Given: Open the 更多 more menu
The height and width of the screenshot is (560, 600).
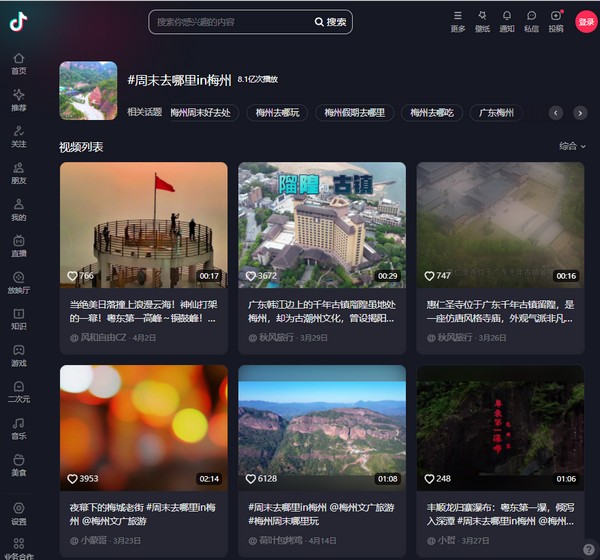Looking at the screenshot, I should pos(458,20).
